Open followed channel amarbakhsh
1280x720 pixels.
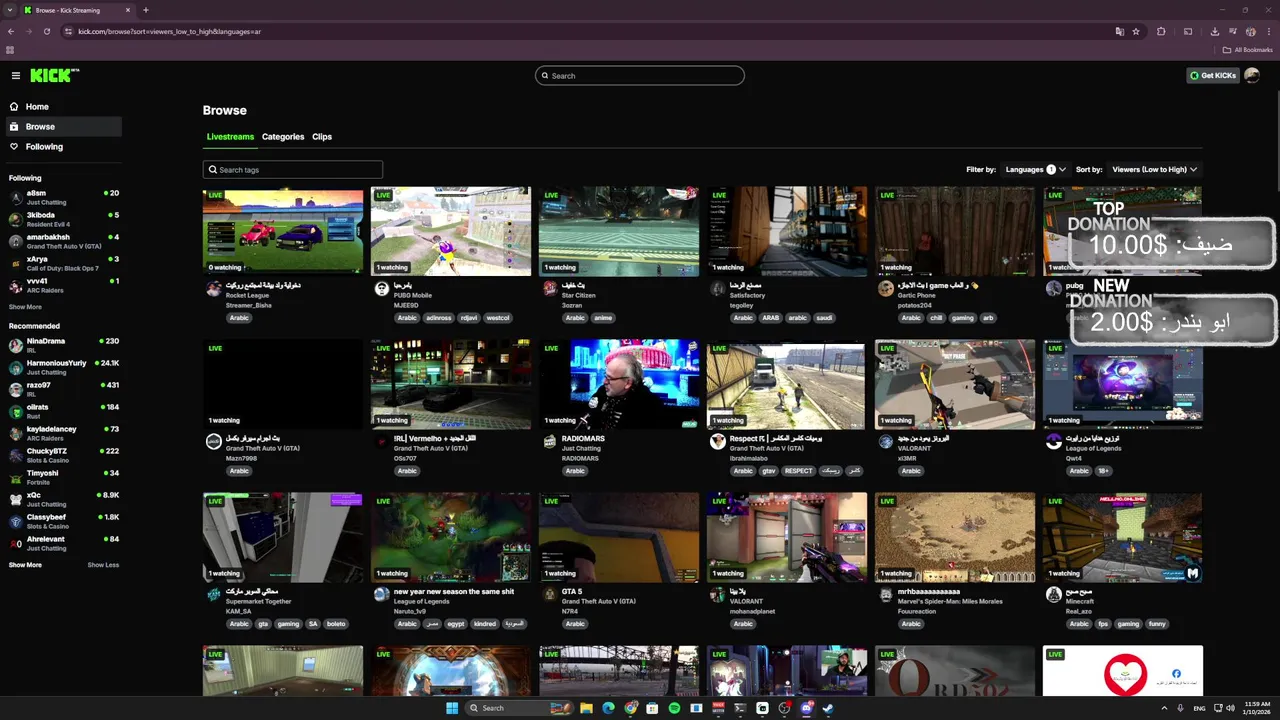coord(64,241)
